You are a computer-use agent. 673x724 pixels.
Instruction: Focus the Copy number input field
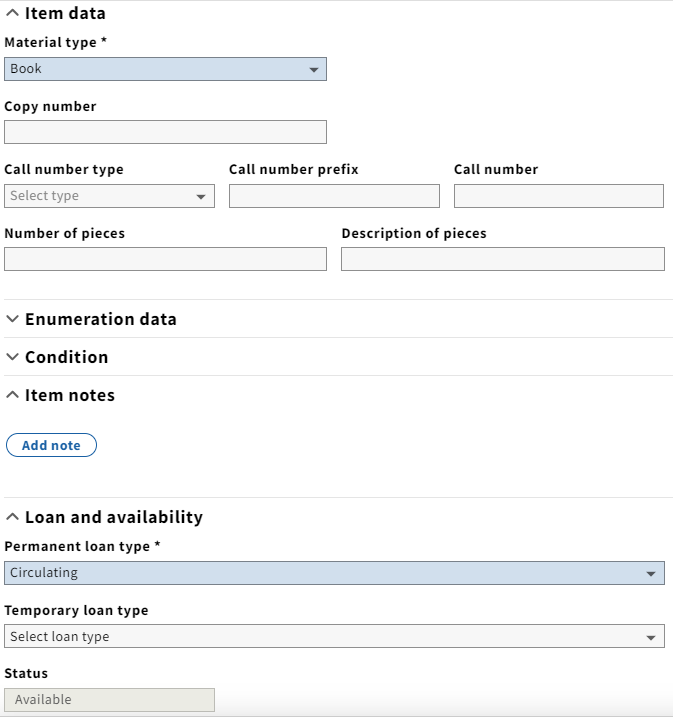coord(165,132)
